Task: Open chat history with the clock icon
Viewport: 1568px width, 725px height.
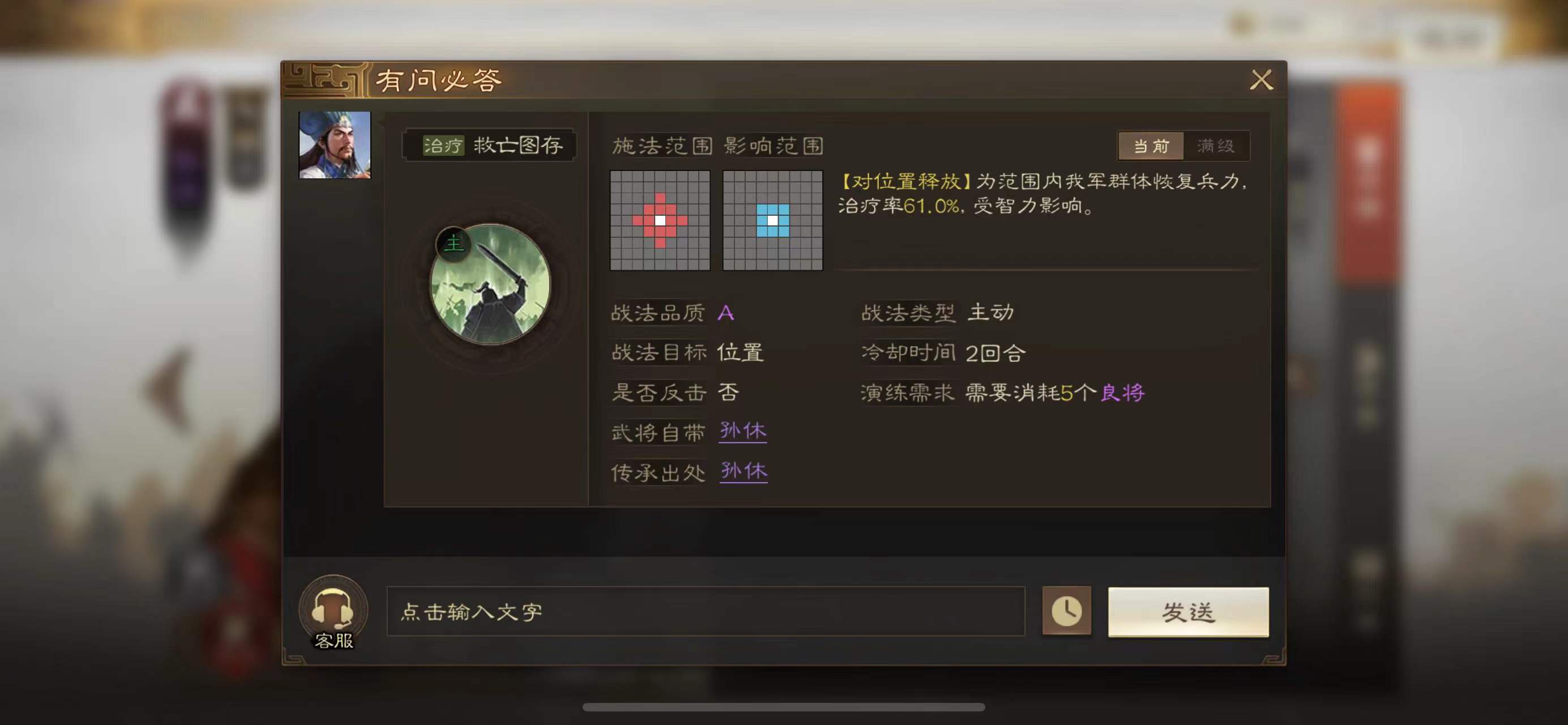Action: pyautogui.click(x=1066, y=611)
